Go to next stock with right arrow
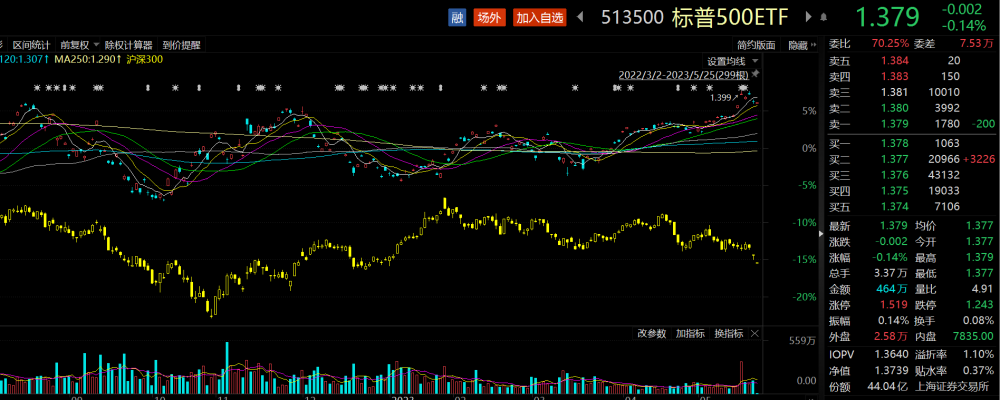This screenshot has height=400, width=1000. point(808,17)
